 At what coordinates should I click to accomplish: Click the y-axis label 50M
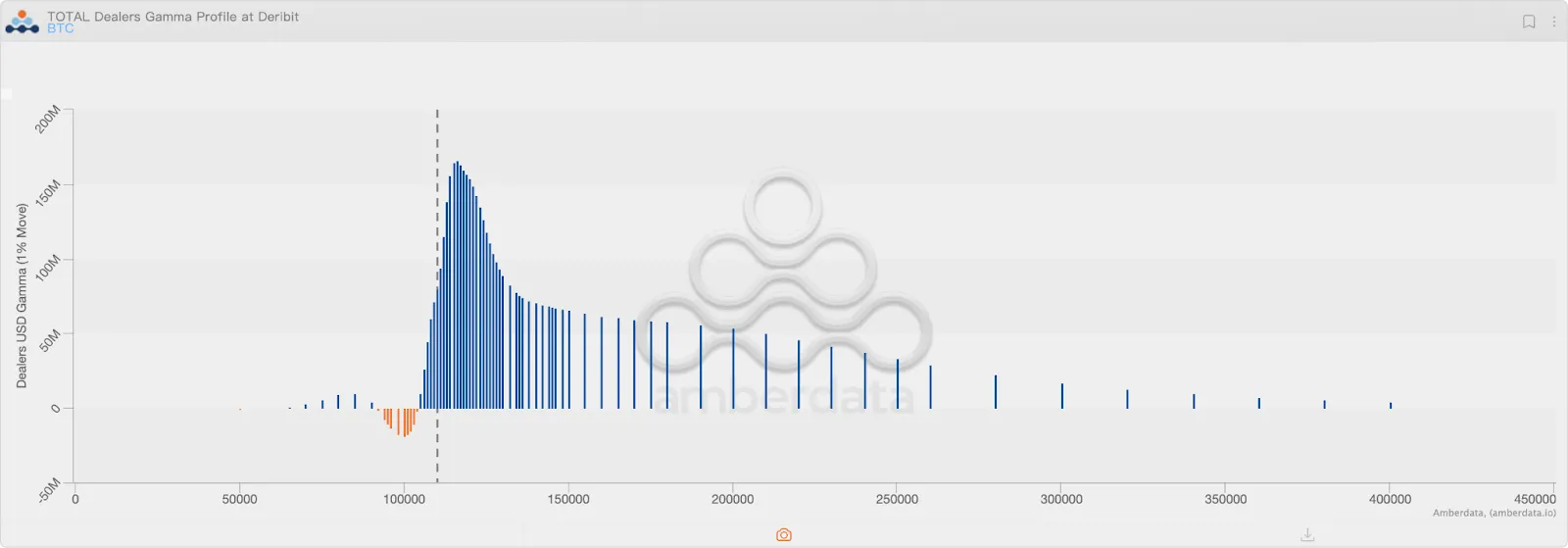coord(51,340)
